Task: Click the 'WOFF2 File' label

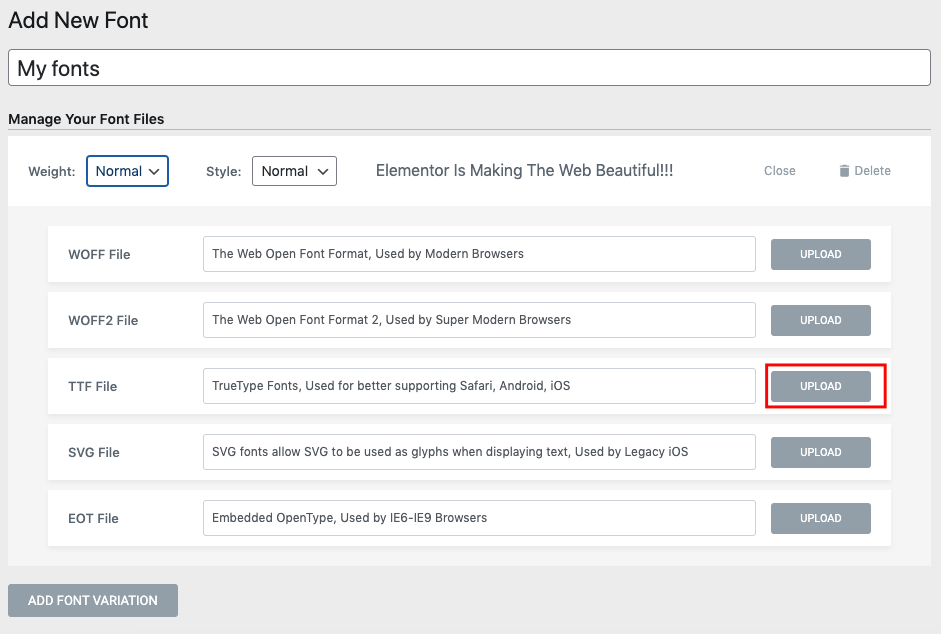Action: pos(103,321)
